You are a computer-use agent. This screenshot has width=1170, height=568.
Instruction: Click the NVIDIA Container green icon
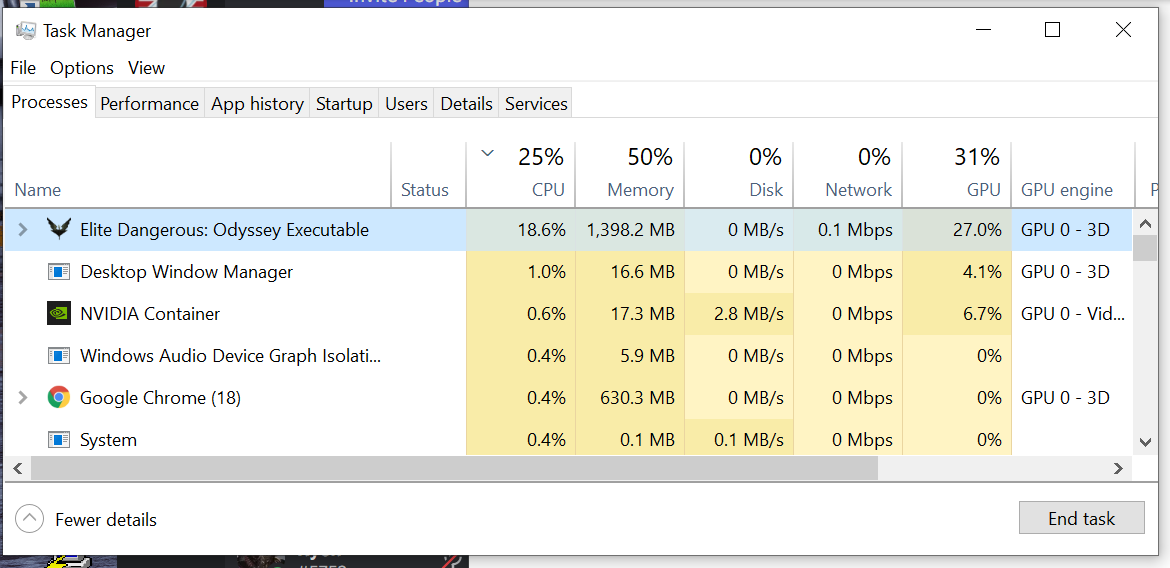click(x=58, y=313)
